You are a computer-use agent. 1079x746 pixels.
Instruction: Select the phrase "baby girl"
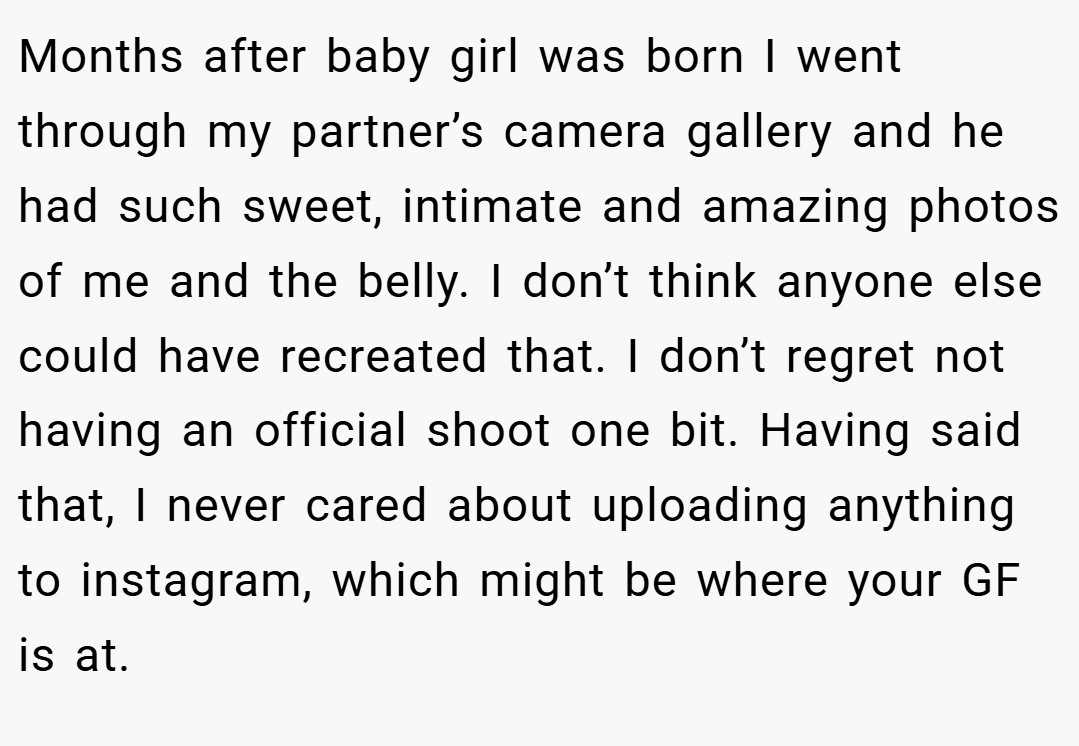[422, 59]
